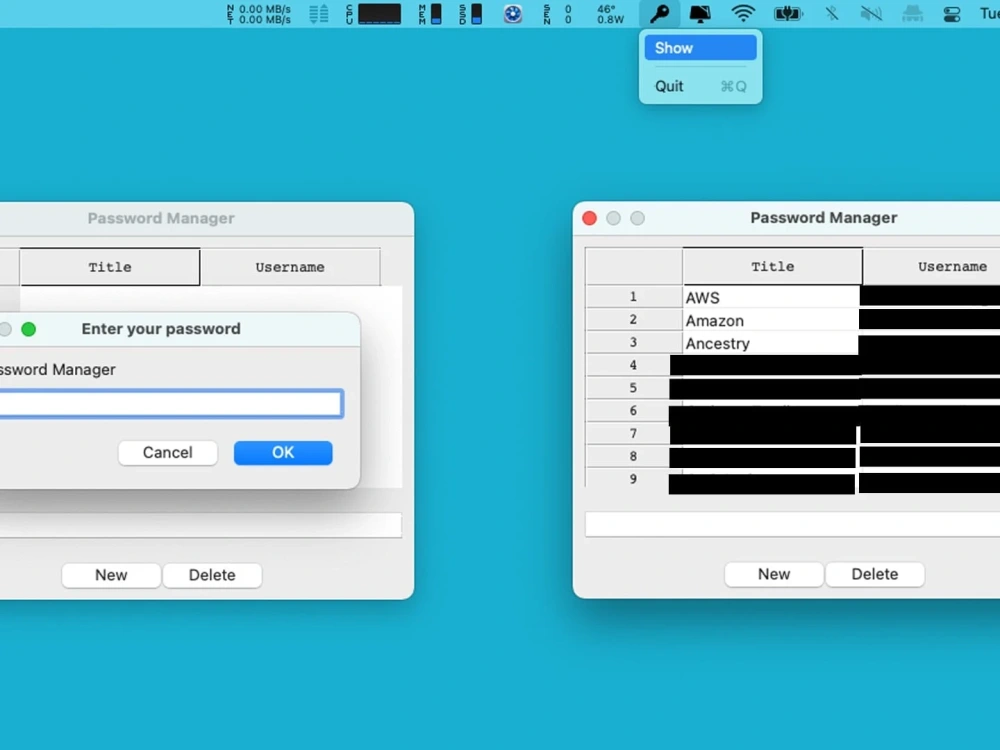Click the sensors SEN indicator
Screen dimensions: 1000x750
pos(557,14)
